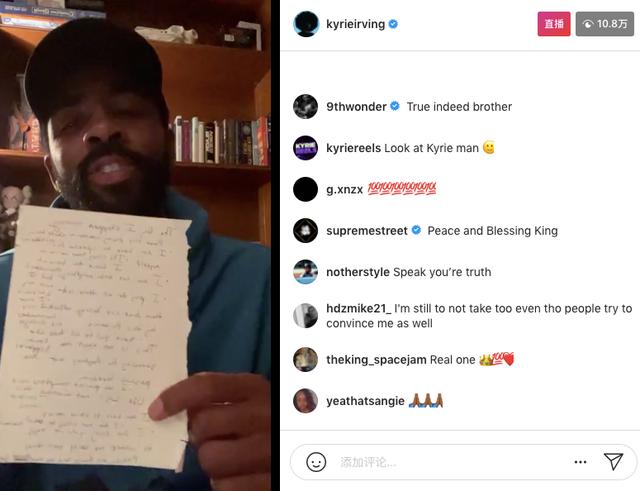Open the three-dot more options menu
Image resolution: width=640 pixels, height=491 pixels.
coord(580,462)
